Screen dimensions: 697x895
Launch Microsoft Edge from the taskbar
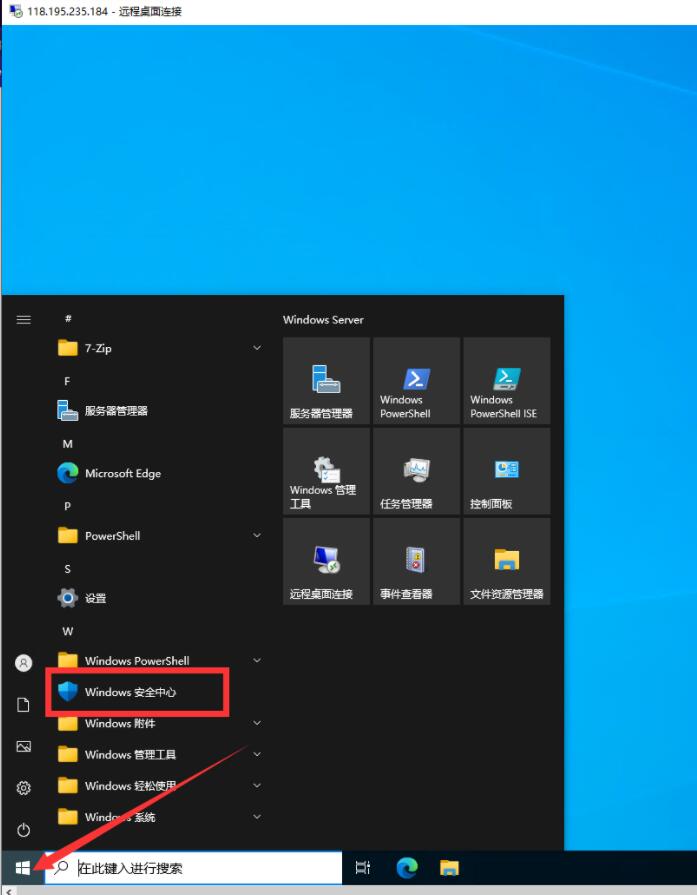click(x=406, y=868)
